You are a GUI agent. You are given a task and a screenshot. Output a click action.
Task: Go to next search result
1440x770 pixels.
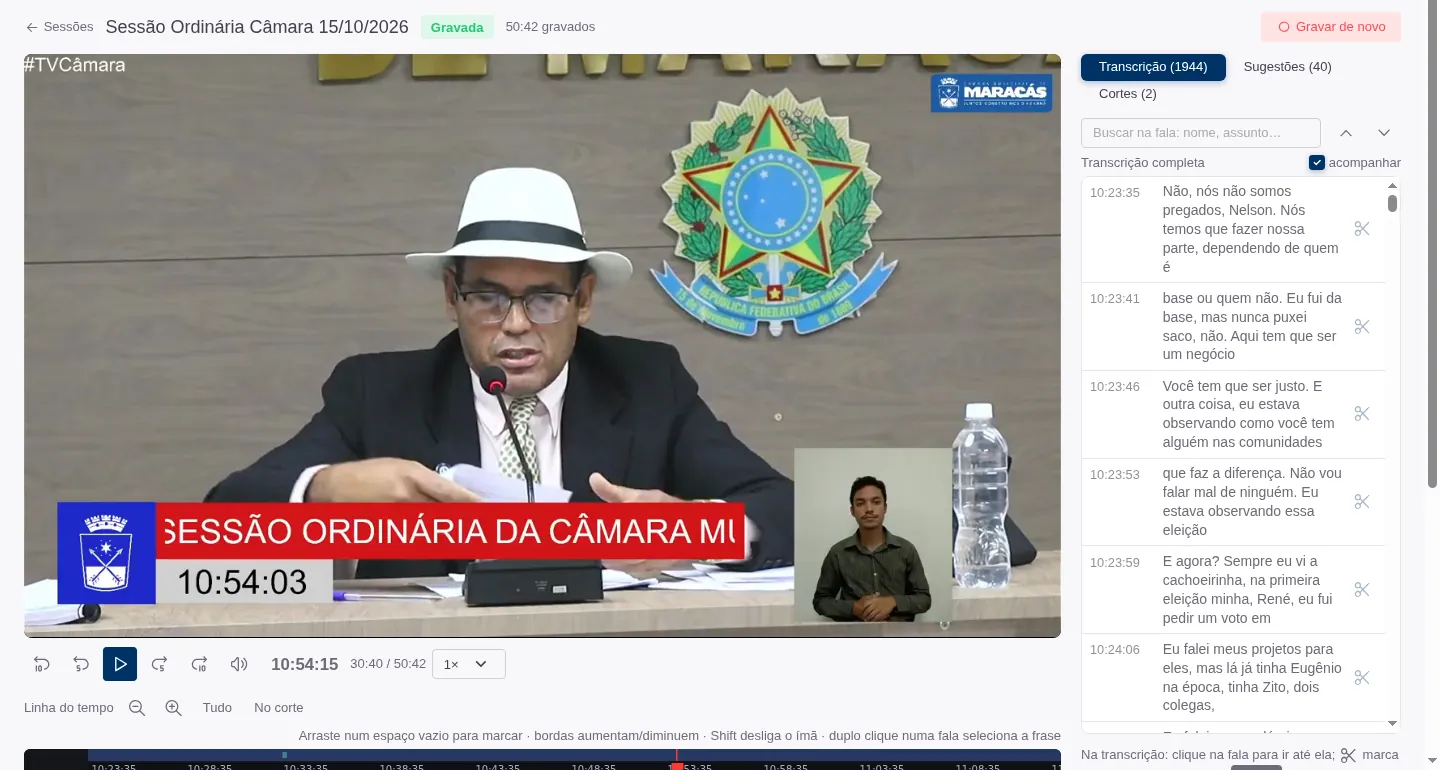coord(1384,133)
